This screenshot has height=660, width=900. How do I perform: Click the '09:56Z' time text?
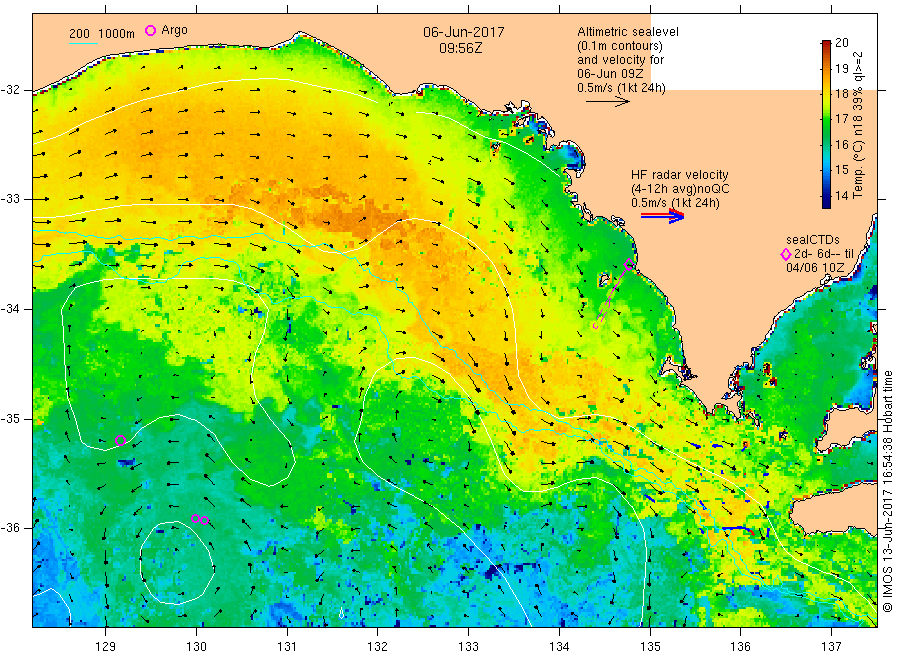point(461,48)
